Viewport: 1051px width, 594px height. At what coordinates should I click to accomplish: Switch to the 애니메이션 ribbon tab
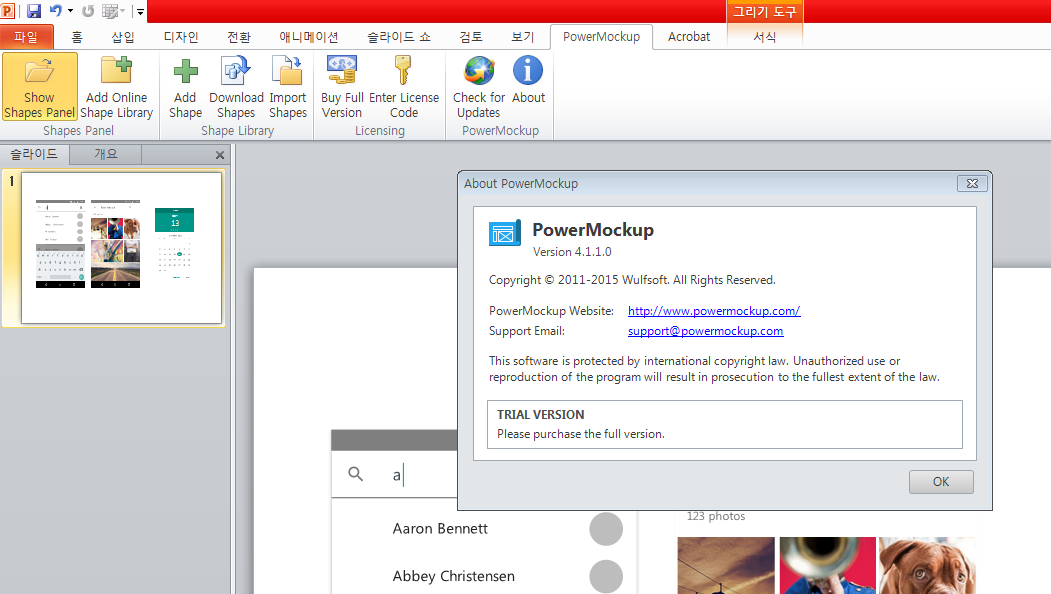tap(309, 37)
